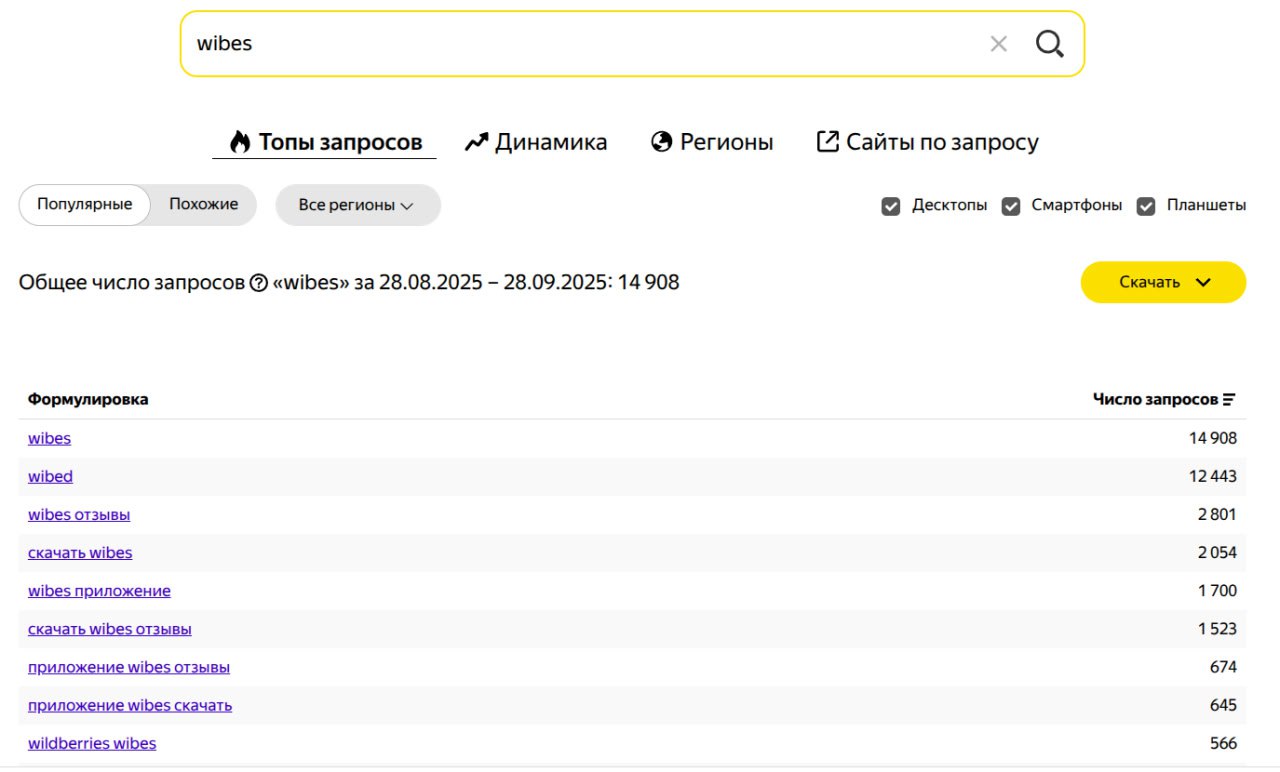Switch to the 'Динамика' tab
Screen dimensions: 1280x772
click(x=536, y=142)
